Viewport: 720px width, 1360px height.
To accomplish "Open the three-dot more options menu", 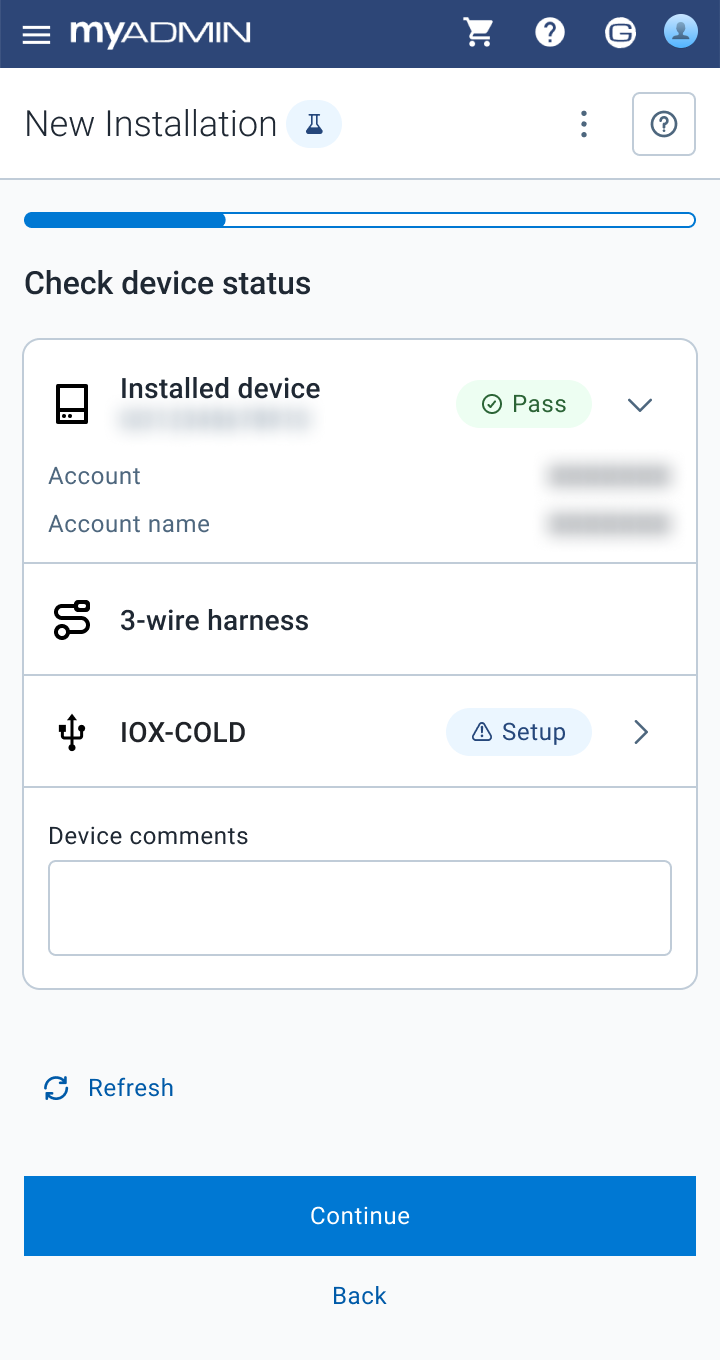I will [584, 124].
